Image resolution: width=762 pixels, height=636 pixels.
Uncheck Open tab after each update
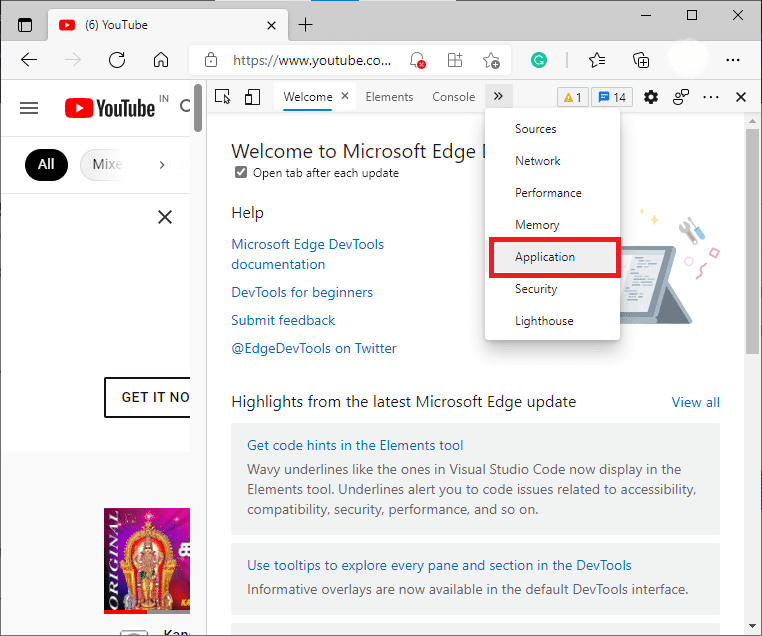tap(241, 172)
